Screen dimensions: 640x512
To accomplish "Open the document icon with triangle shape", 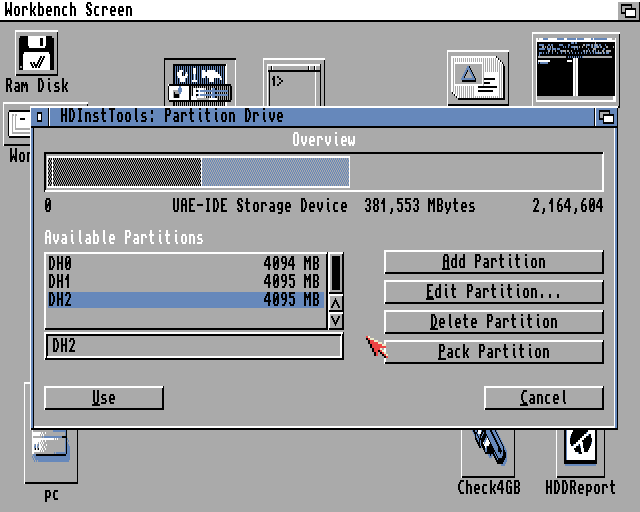I will point(477,78).
